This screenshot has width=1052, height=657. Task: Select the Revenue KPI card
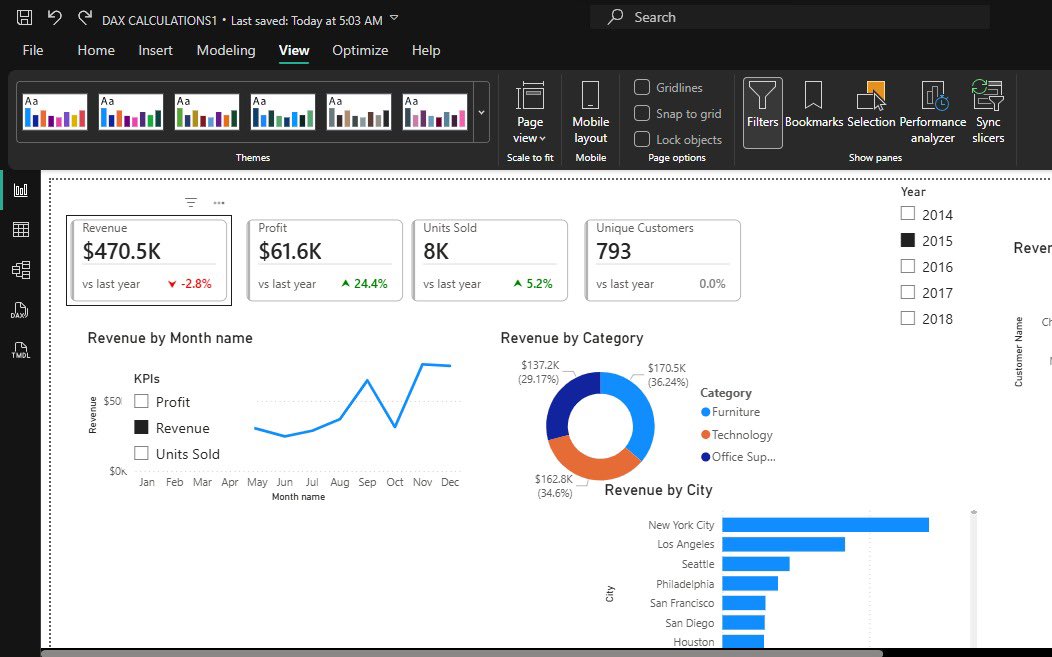coord(149,260)
